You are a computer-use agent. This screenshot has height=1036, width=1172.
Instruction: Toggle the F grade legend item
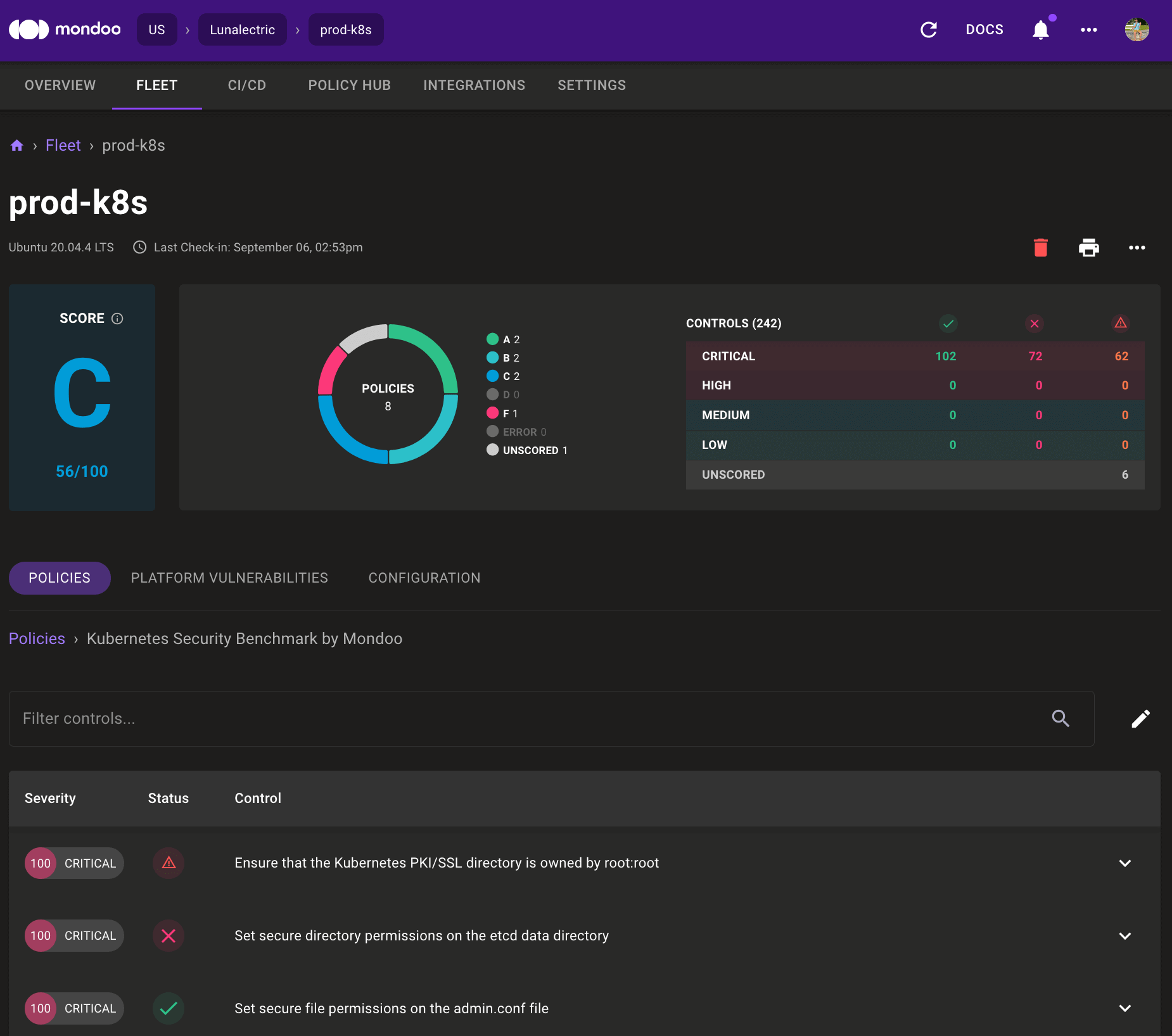(x=502, y=414)
